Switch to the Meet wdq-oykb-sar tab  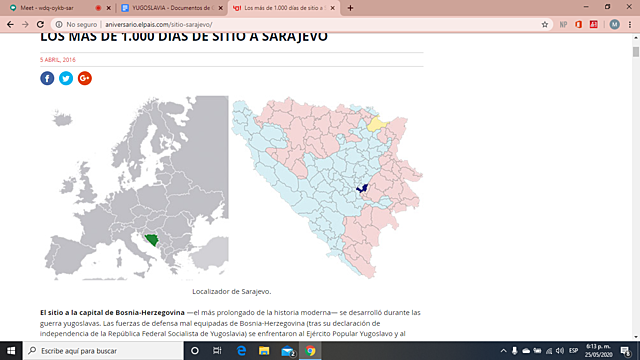(x=58, y=8)
